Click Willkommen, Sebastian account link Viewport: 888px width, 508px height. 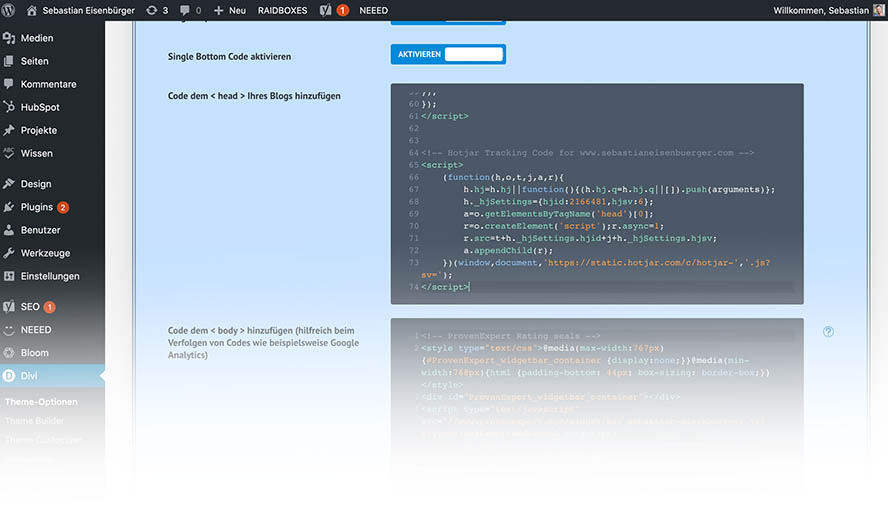(821, 10)
